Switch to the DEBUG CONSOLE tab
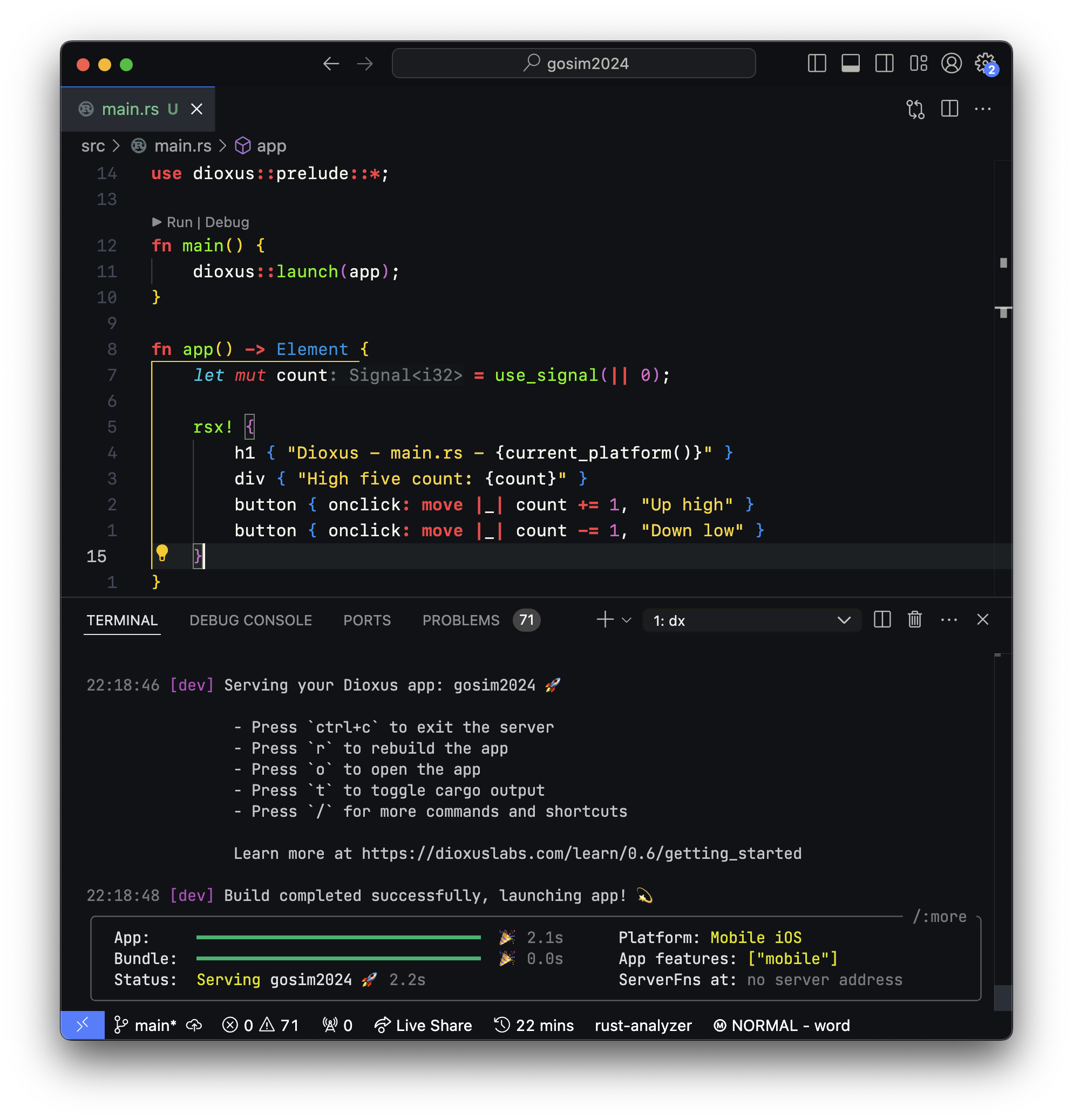This screenshot has height=1120, width=1073. coord(250,620)
